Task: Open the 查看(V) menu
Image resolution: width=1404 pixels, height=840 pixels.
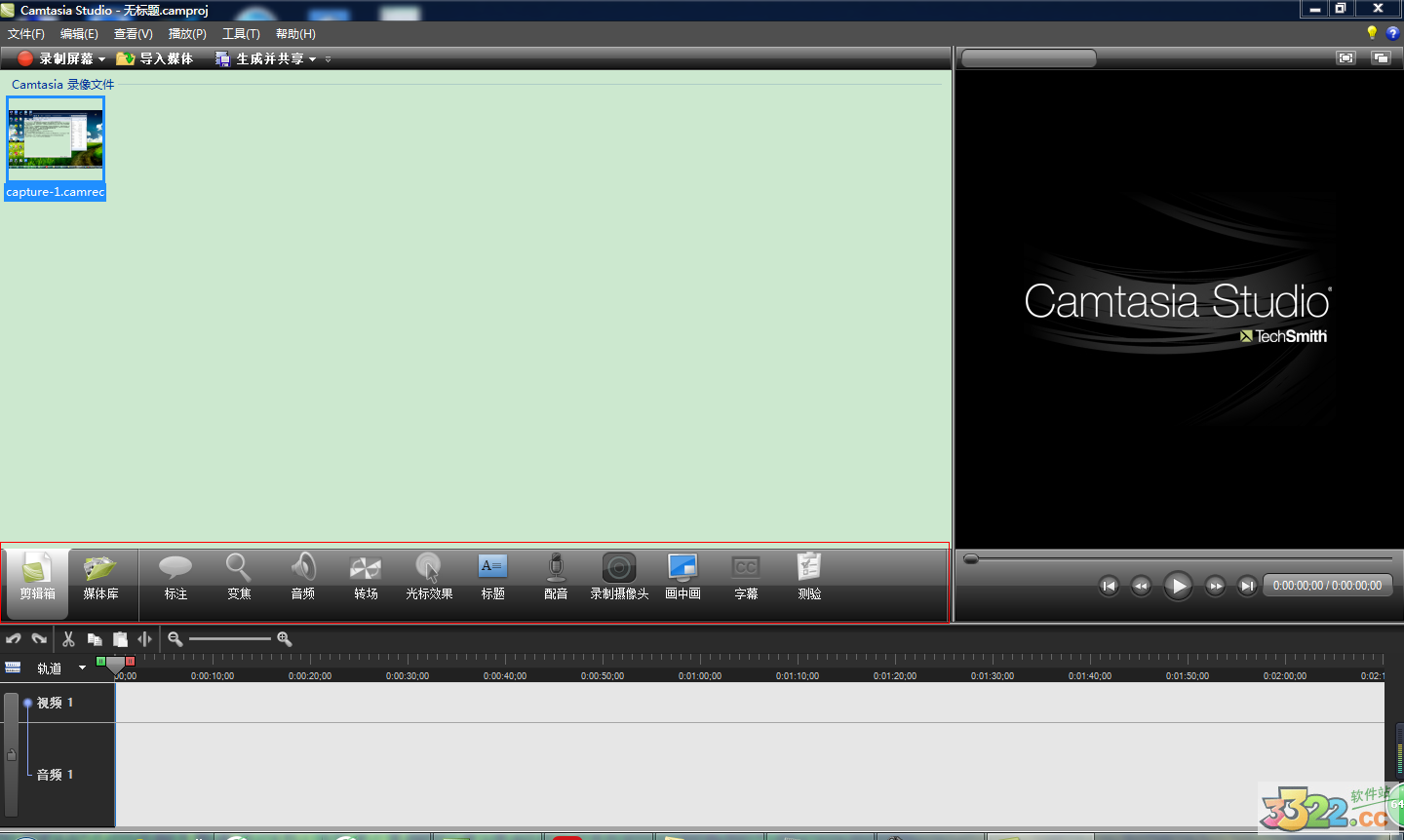Action: 134,34
